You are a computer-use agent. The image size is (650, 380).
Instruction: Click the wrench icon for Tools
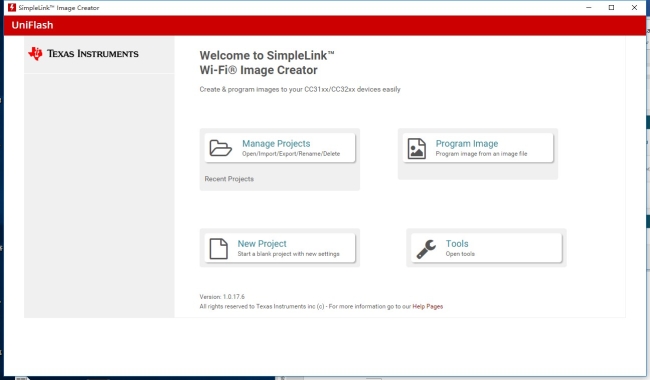[x=426, y=249]
